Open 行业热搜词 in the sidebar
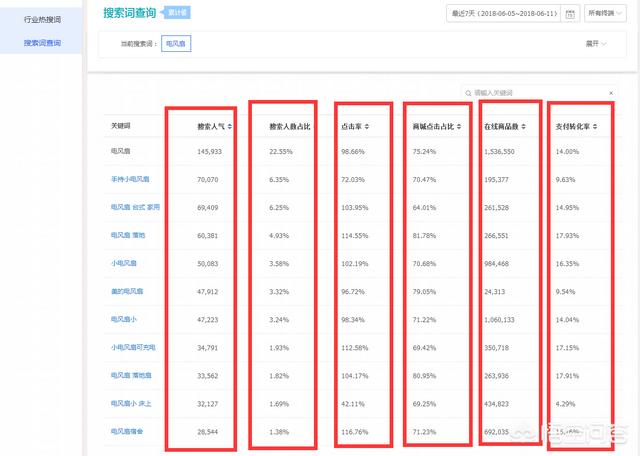The width and height of the screenshot is (640, 456). [42, 19]
